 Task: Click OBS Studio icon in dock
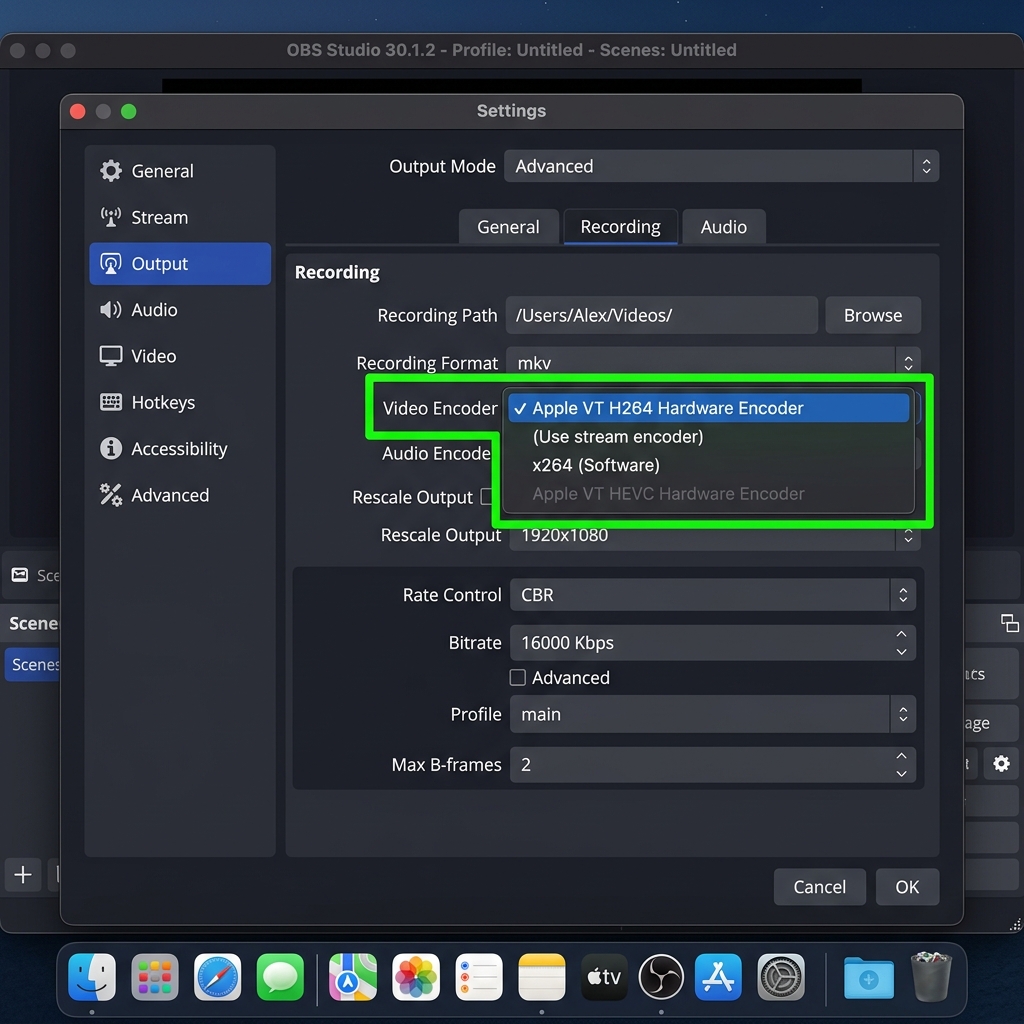click(x=661, y=977)
